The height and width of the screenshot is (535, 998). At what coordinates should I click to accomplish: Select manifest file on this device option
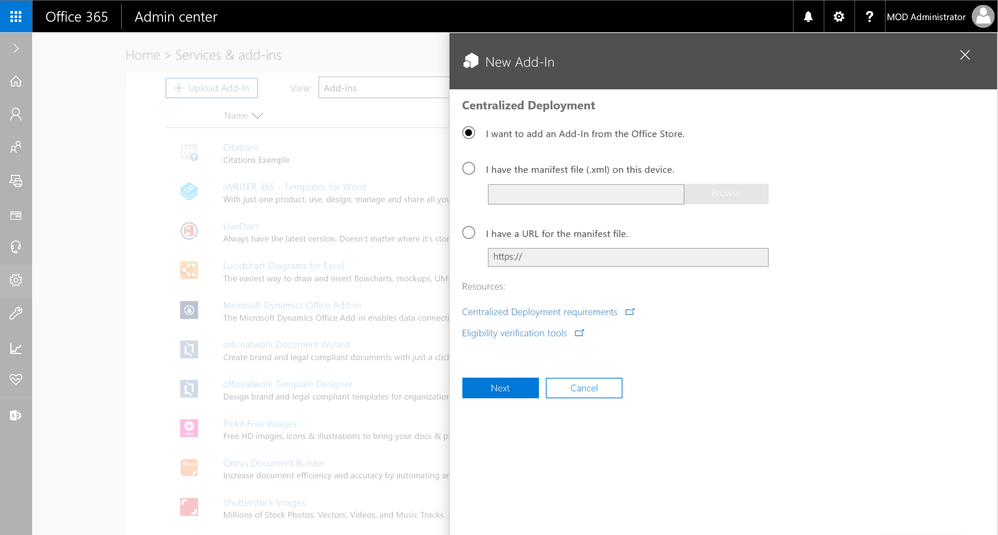(x=469, y=169)
